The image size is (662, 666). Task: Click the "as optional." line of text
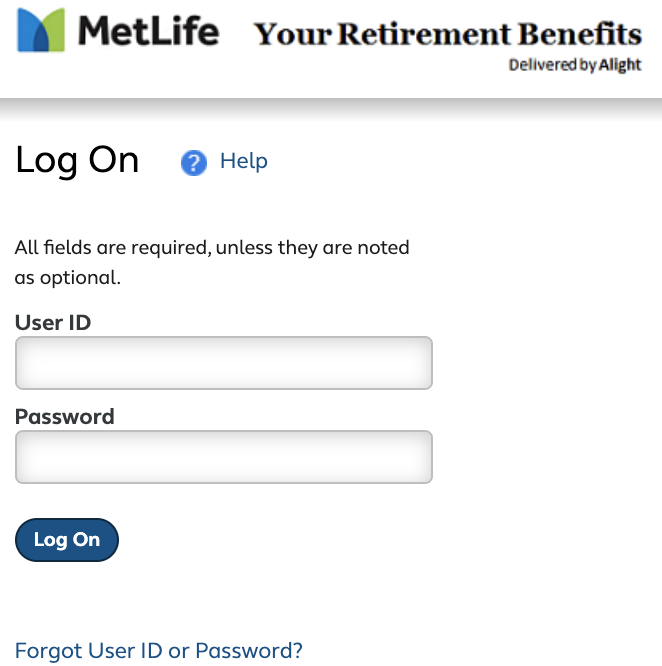[68, 278]
